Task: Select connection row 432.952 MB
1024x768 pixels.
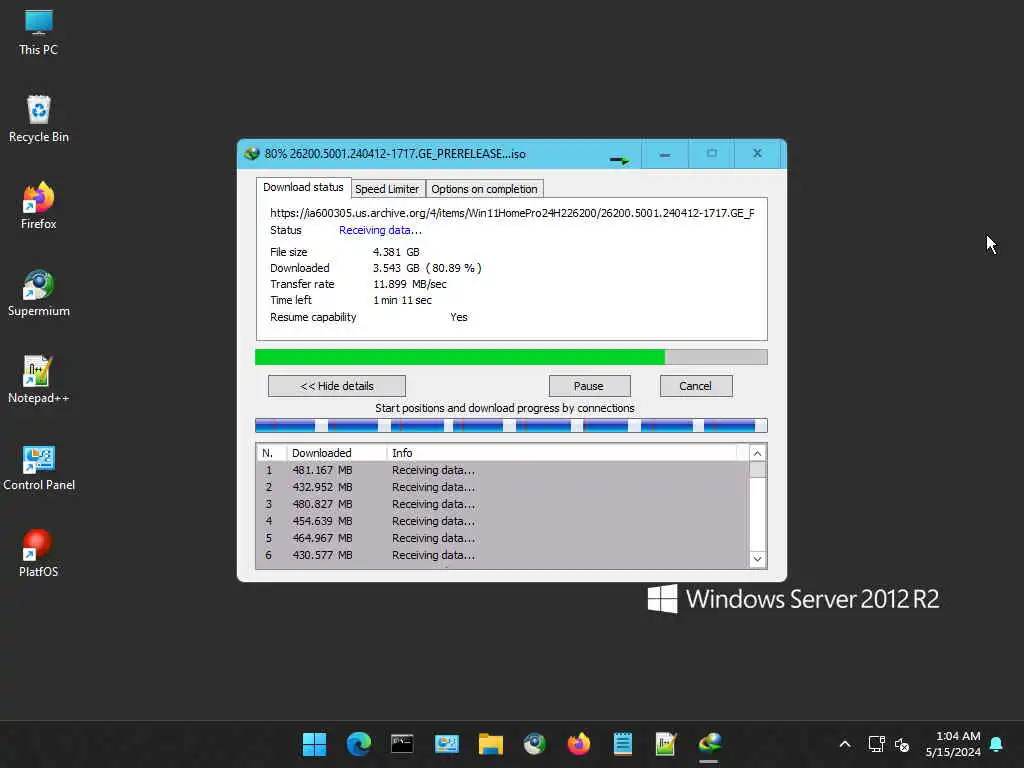Action: click(502, 487)
